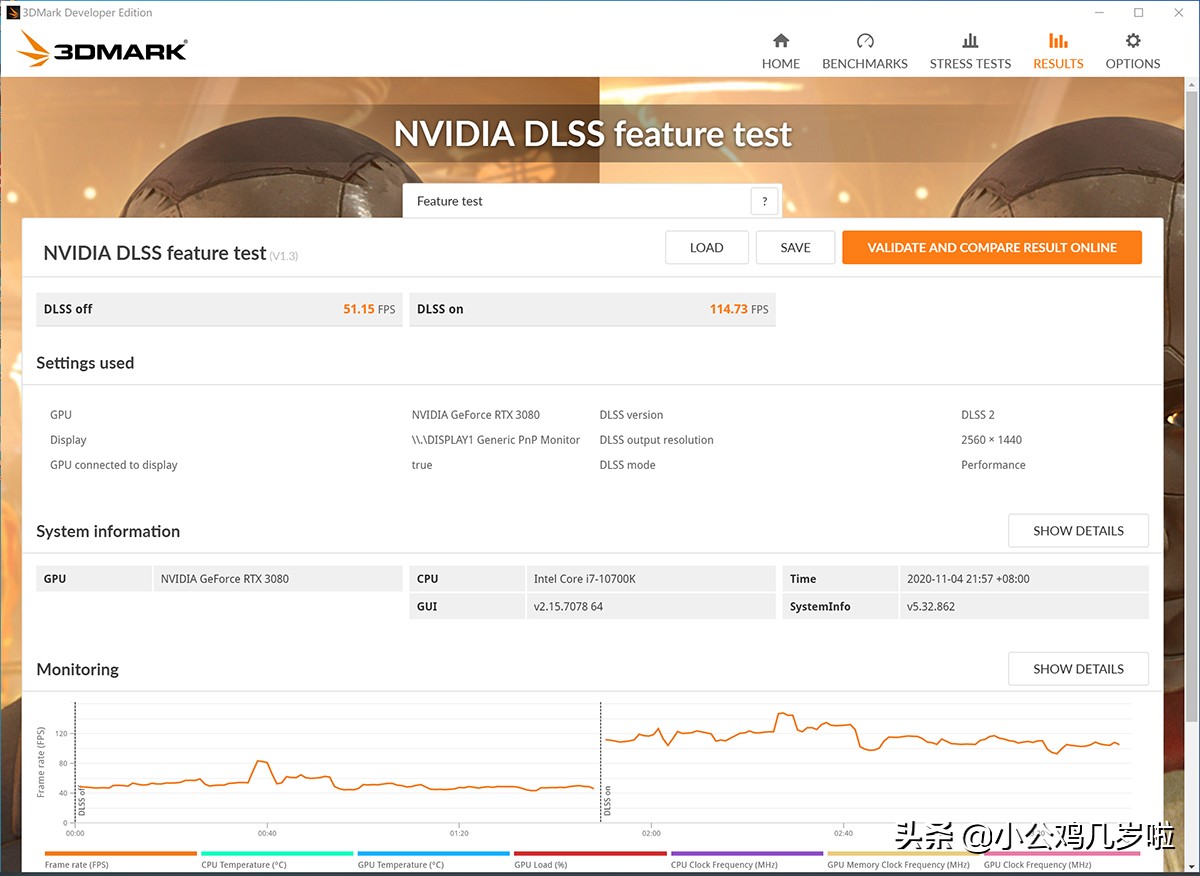Open the Benchmarks gauge icon

pos(865,41)
